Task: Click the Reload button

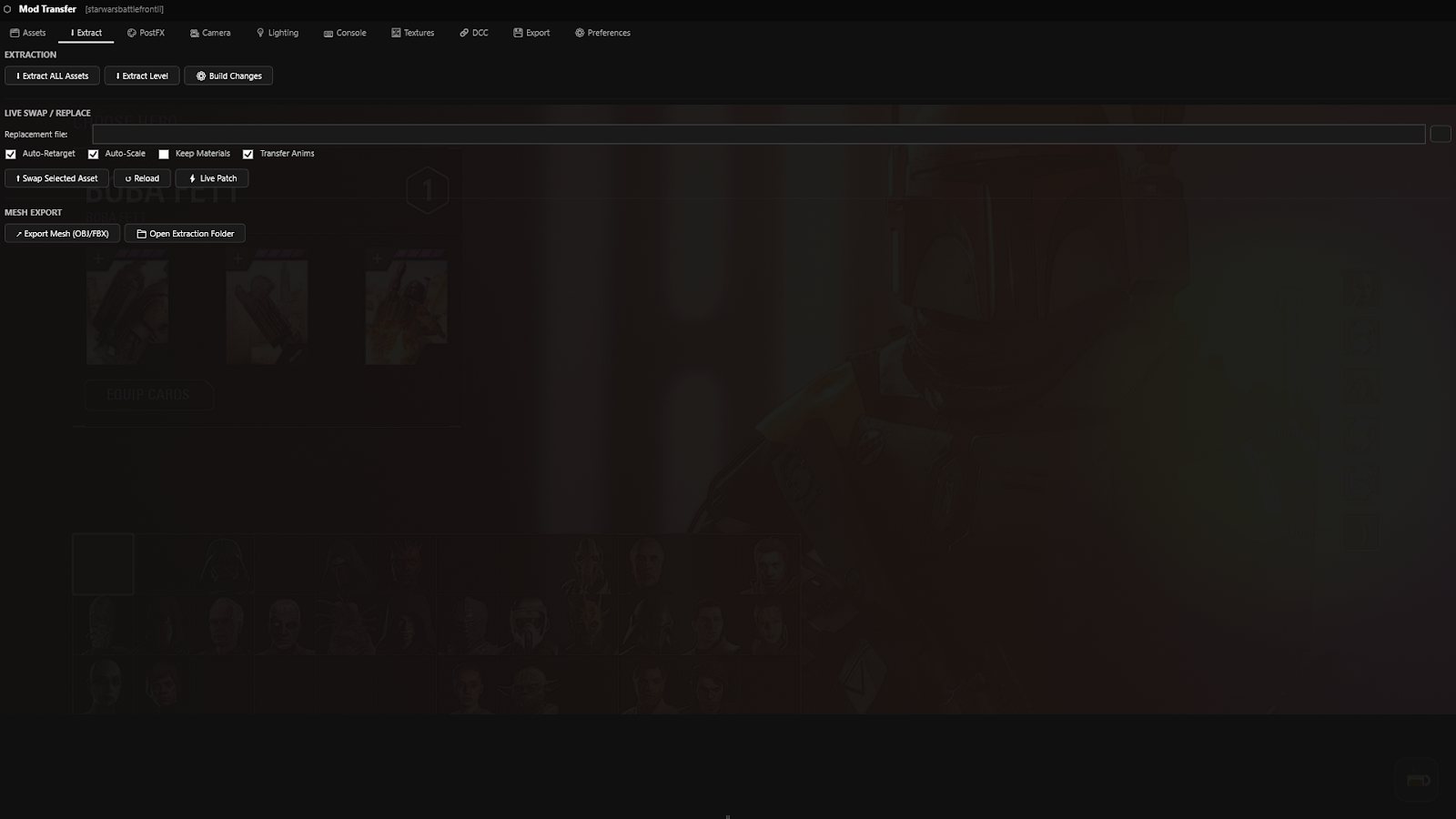Action: click(x=142, y=178)
